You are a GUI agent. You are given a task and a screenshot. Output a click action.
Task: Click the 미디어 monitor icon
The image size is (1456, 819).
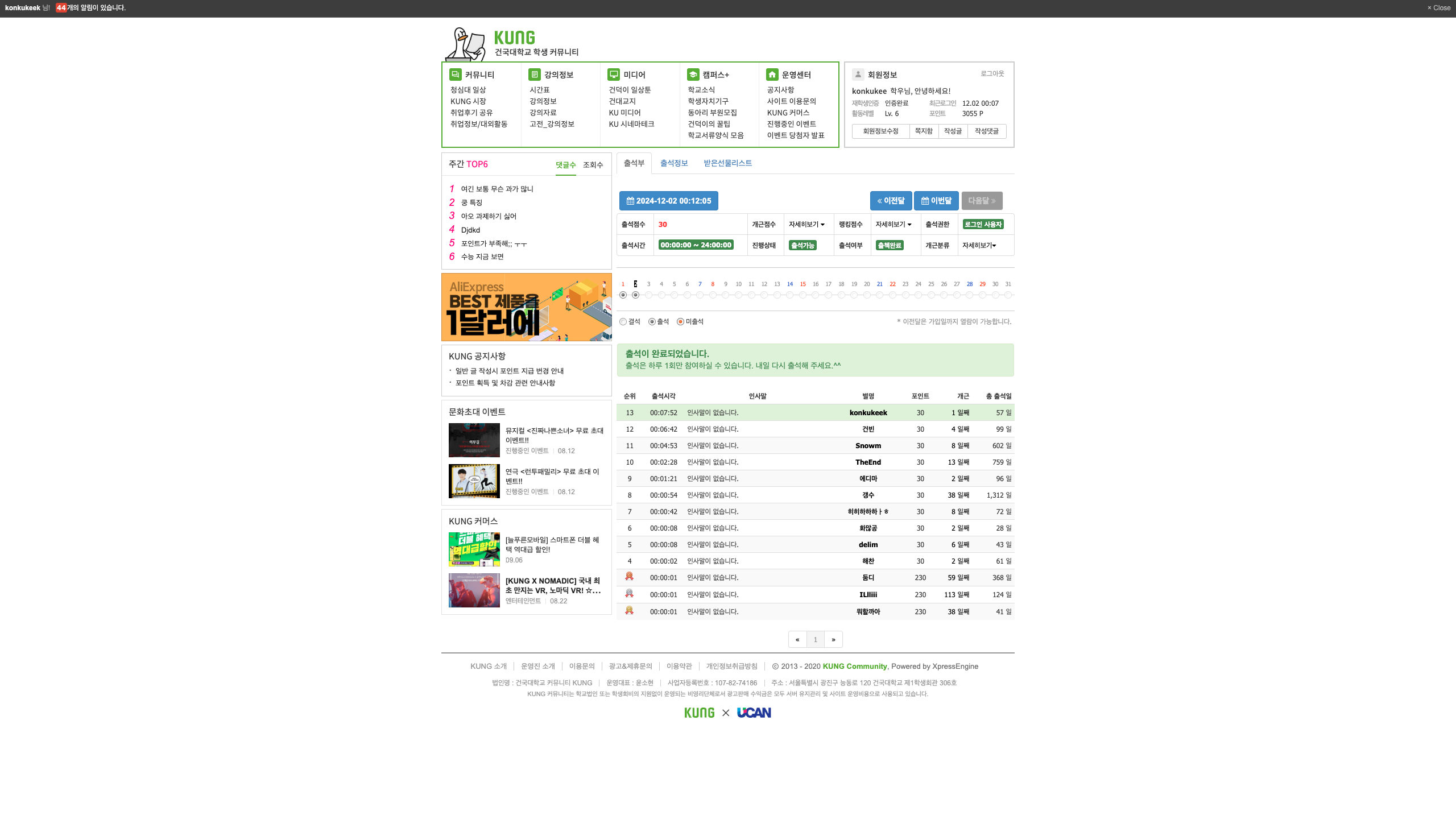point(613,75)
